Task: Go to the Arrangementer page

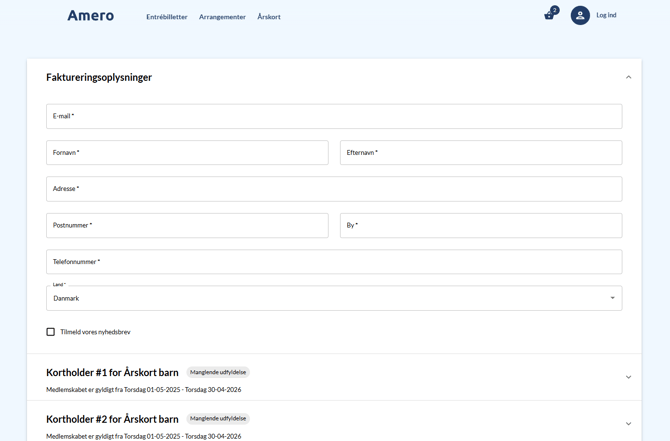Action: 222,17
